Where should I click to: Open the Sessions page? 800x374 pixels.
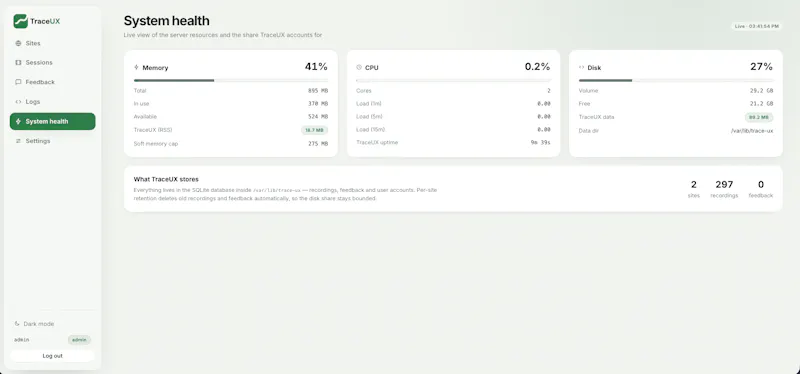[x=53, y=63]
